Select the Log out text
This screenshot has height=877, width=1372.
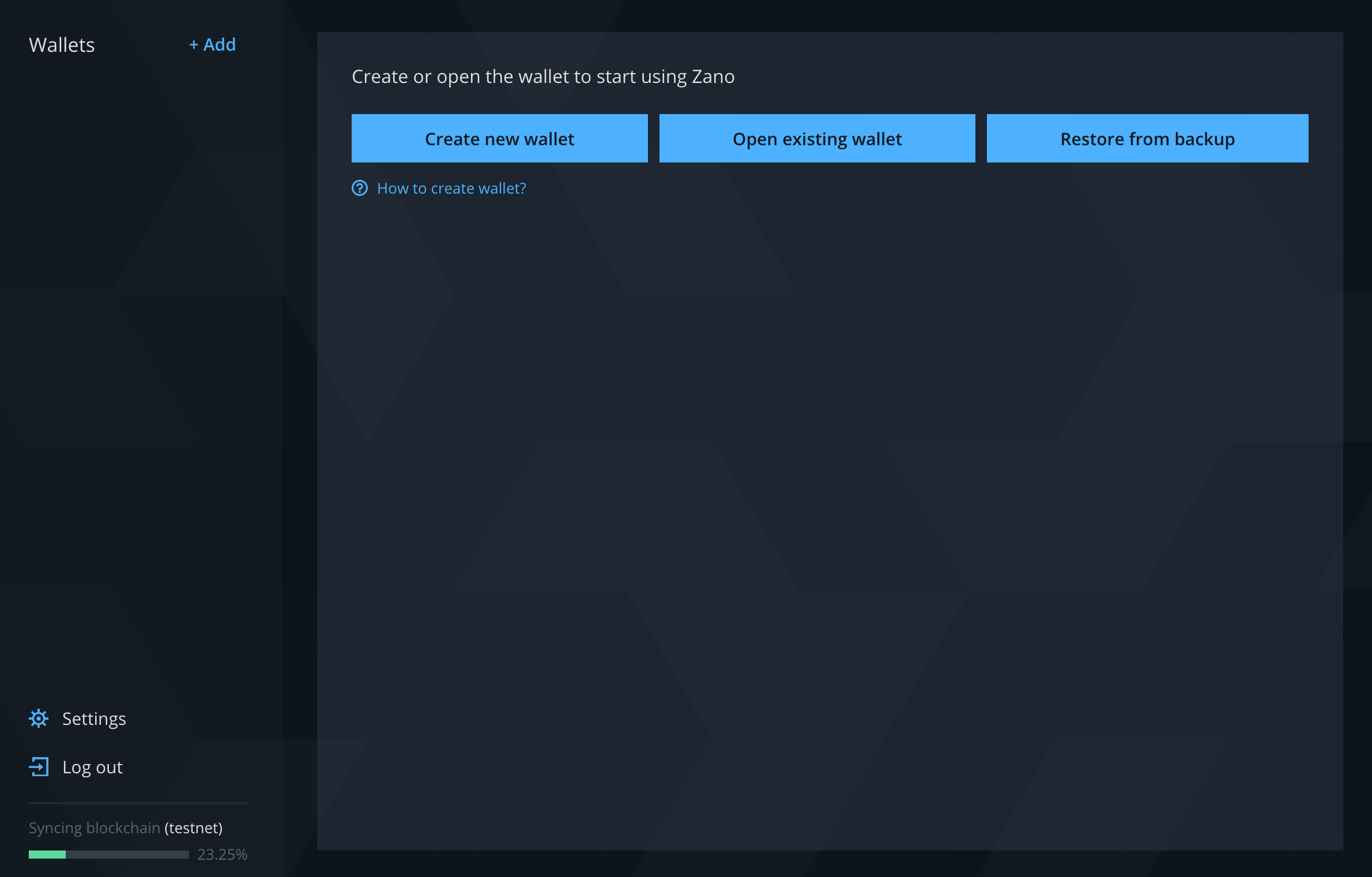point(92,767)
